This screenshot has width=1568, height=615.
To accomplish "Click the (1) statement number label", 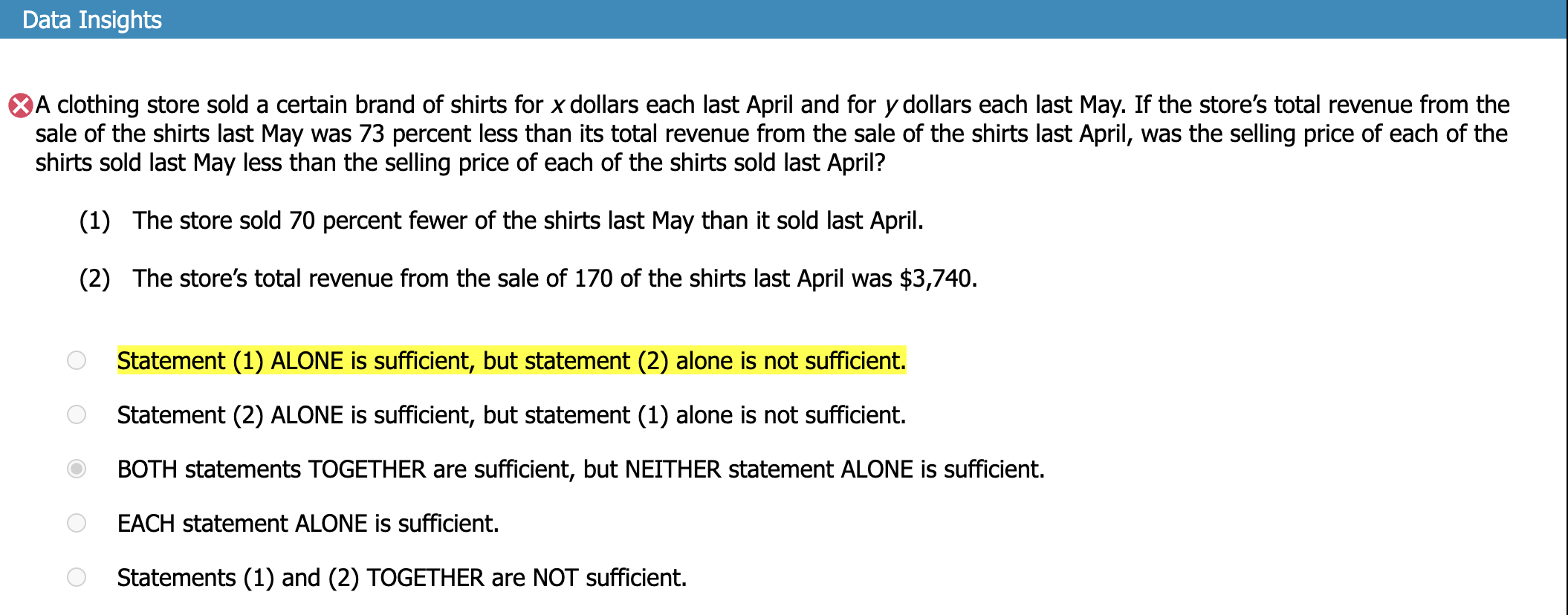I will coord(94,221).
